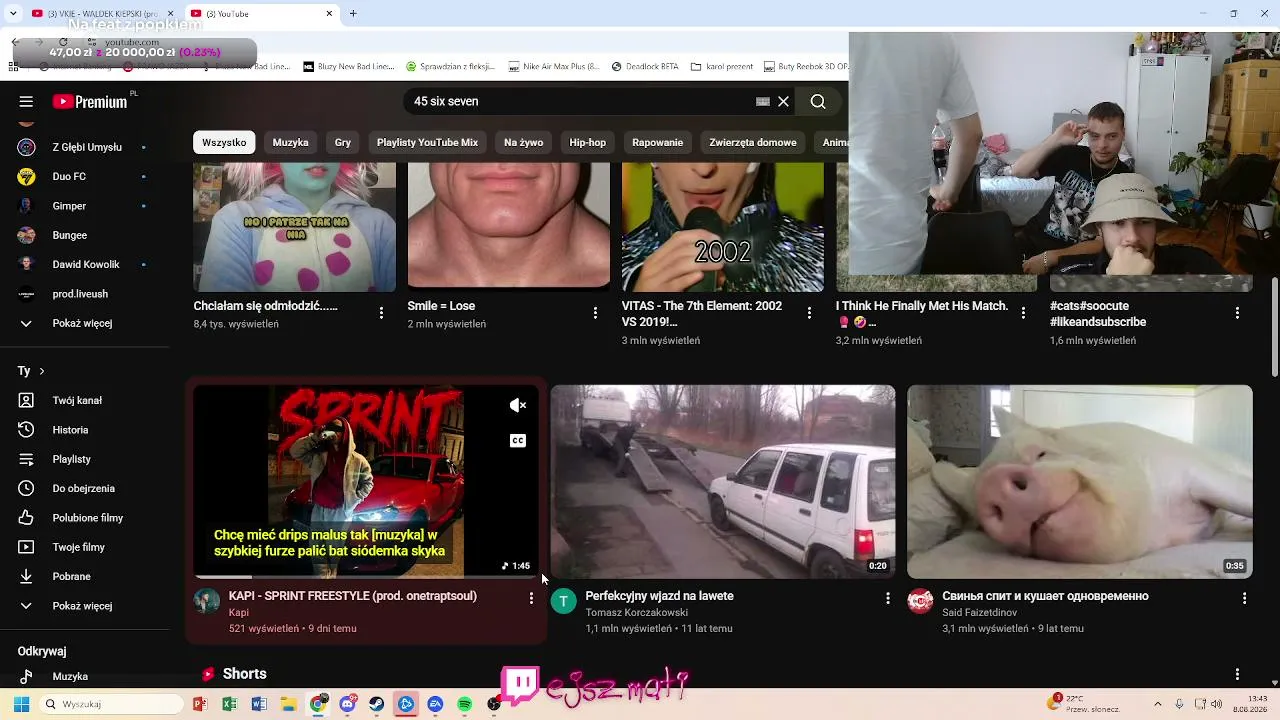Toggle captions on the SPRINT preview
This screenshot has height=720, width=1280.
pos(518,440)
